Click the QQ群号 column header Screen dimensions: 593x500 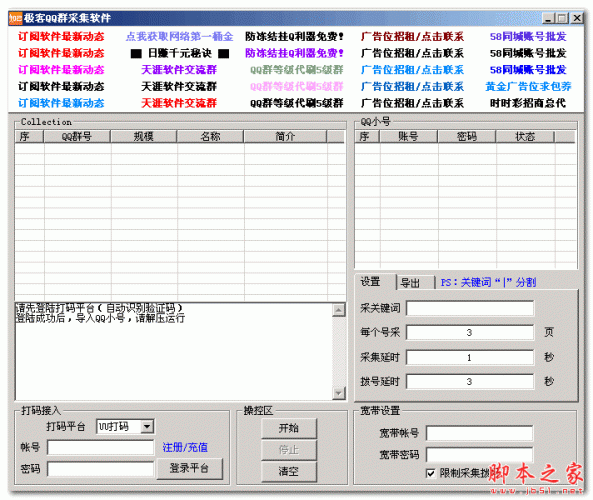[x=77, y=137]
